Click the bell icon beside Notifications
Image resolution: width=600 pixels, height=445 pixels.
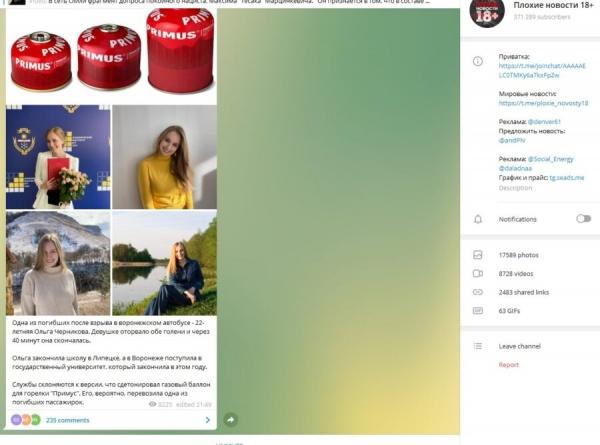click(x=478, y=219)
